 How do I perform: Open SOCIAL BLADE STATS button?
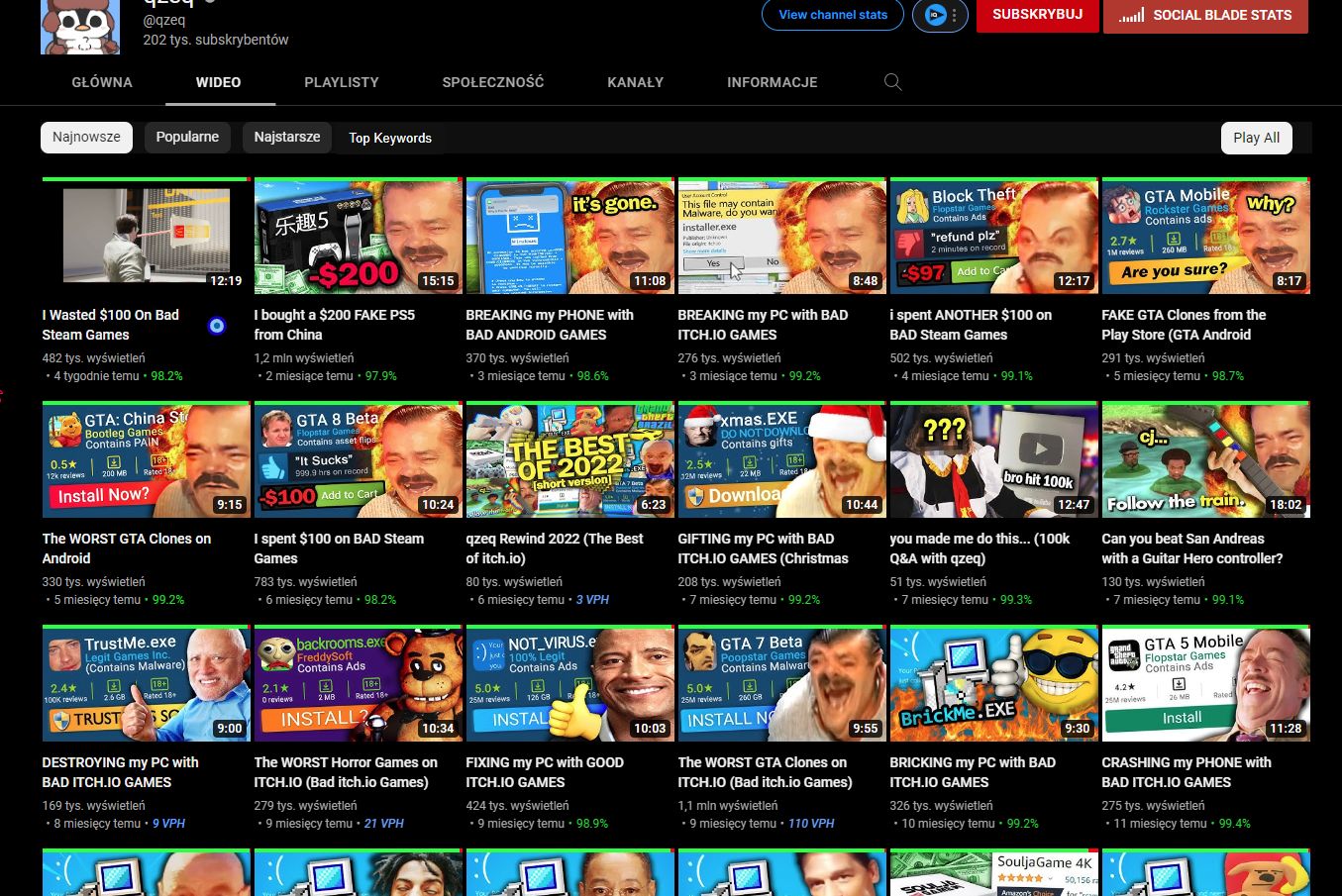[1205, 15]
